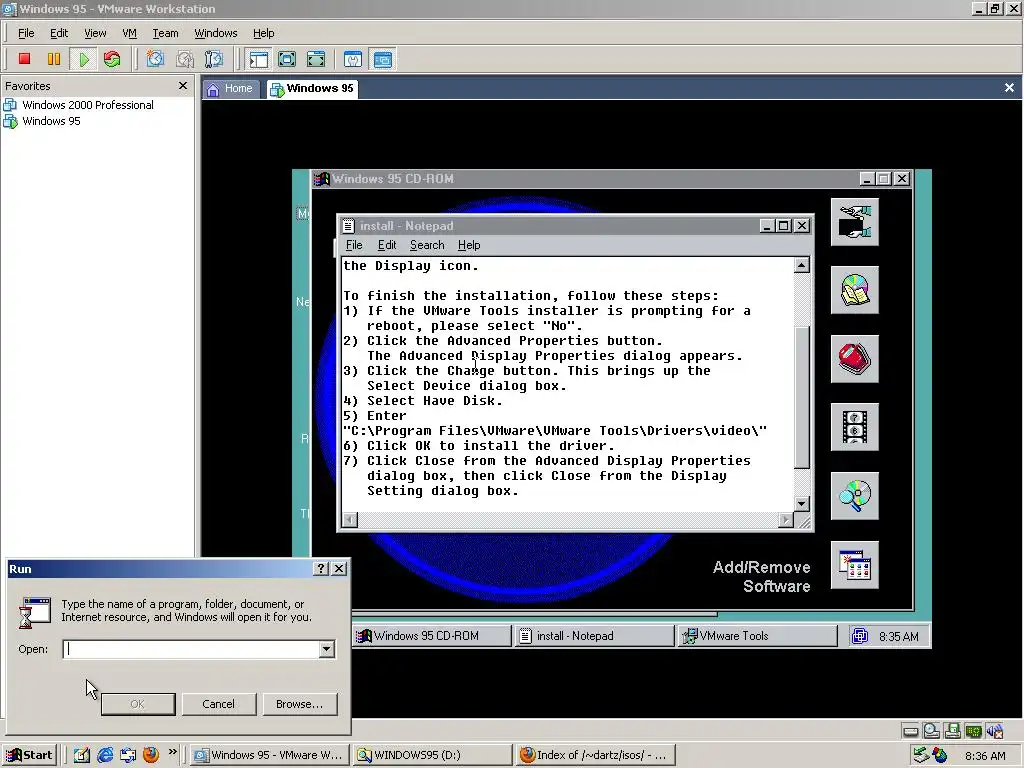Switch to quick switch mode icon
Screen dimensions: 1024x768
(316, 59)
